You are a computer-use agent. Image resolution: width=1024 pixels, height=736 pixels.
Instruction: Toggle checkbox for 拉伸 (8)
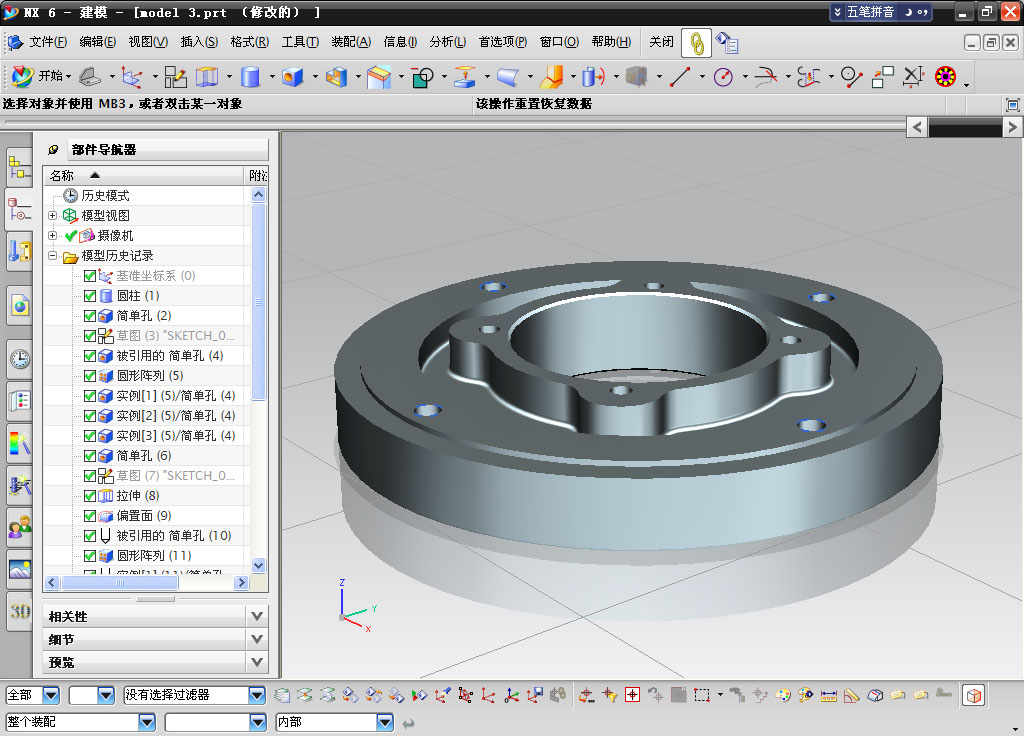pos(90,496)
